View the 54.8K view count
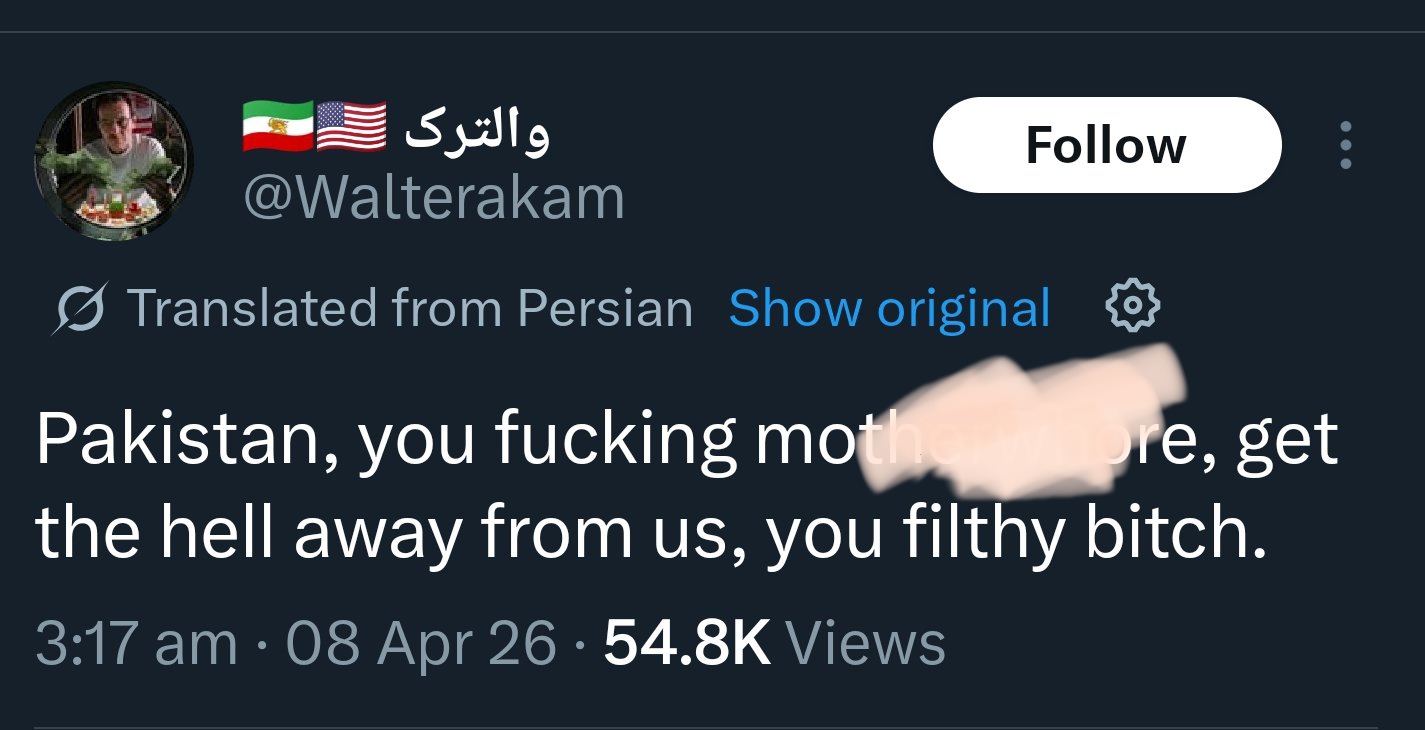Viewport: 1425px width, 730px height. (x=687, y=642)
